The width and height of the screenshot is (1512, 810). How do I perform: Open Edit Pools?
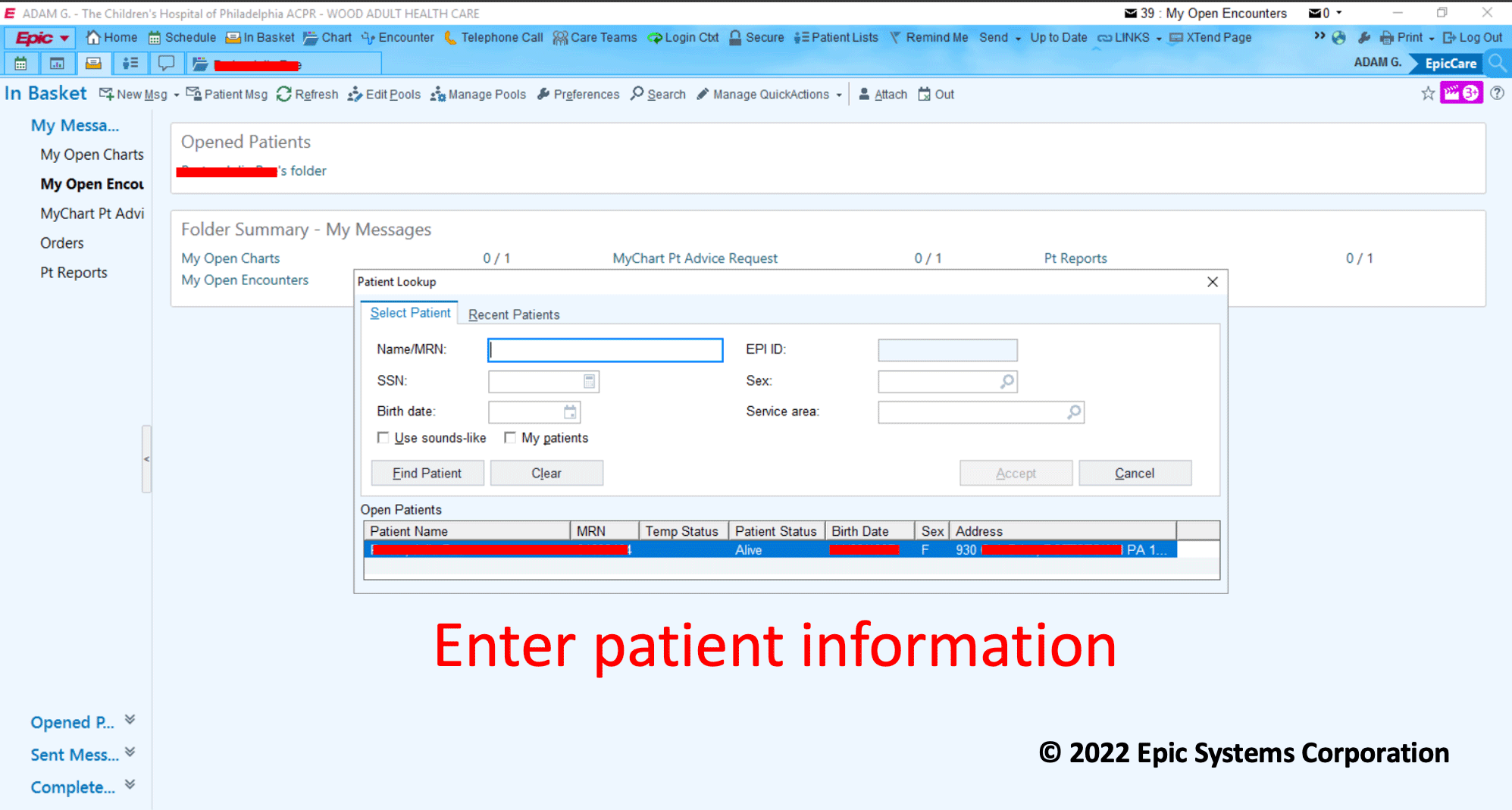click(384, 95)
